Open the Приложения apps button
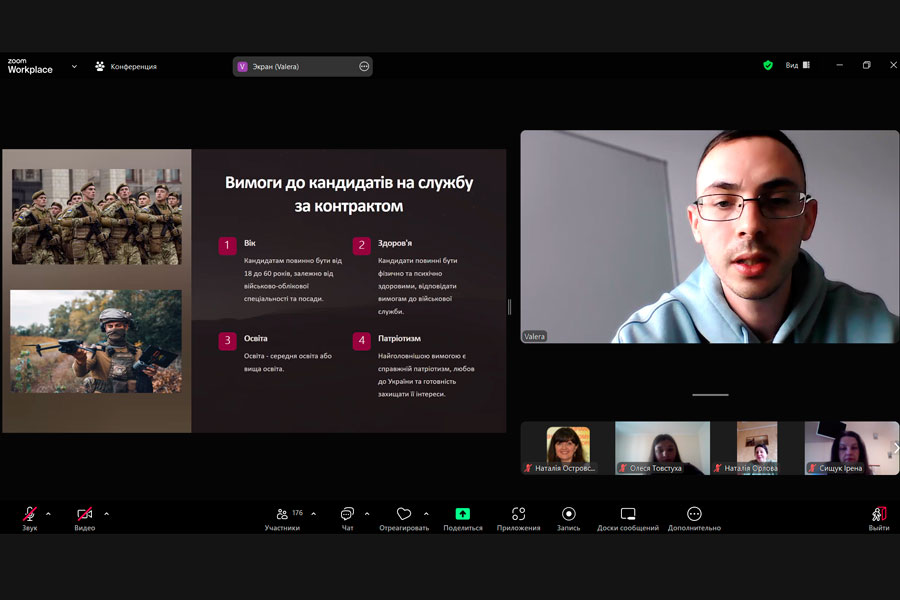Screen dimensions: 900x600 point(518,518)
